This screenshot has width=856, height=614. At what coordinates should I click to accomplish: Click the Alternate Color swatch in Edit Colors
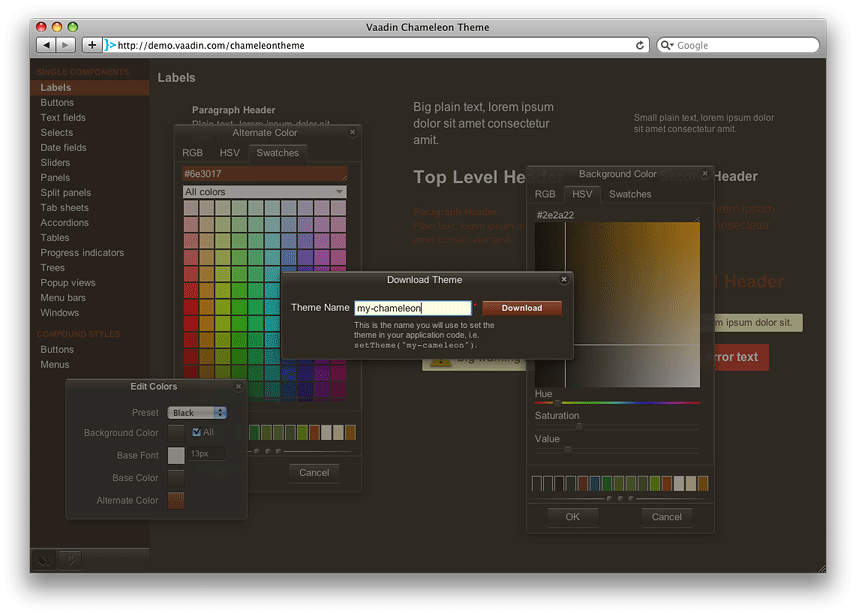point(176,500)
